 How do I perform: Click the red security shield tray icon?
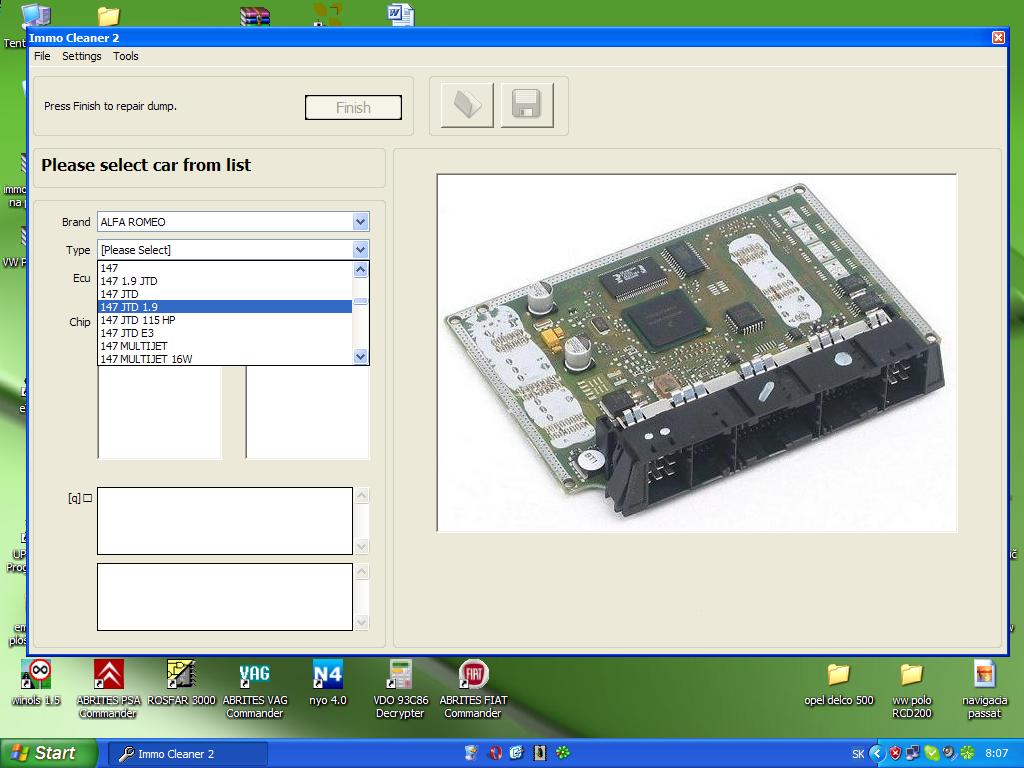click(895, 754)
